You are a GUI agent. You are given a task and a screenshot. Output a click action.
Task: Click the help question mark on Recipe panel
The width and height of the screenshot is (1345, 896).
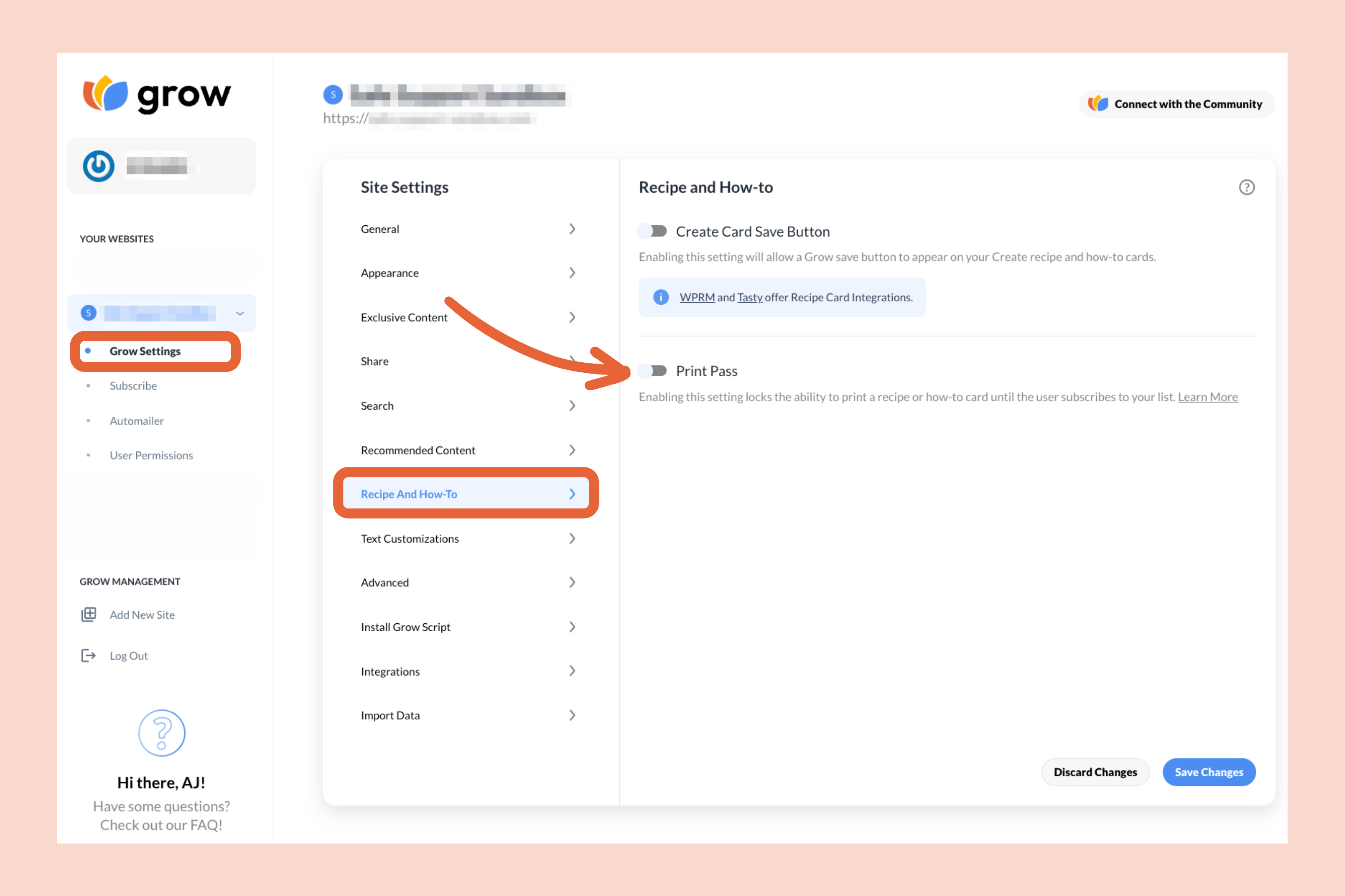pos(1246,187)
